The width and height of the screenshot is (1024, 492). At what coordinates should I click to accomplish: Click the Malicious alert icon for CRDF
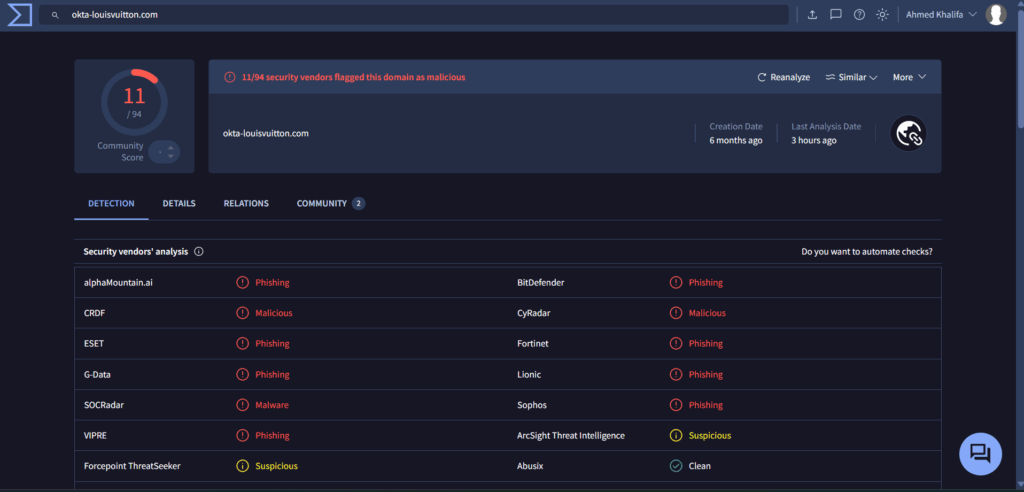(242, 313)
